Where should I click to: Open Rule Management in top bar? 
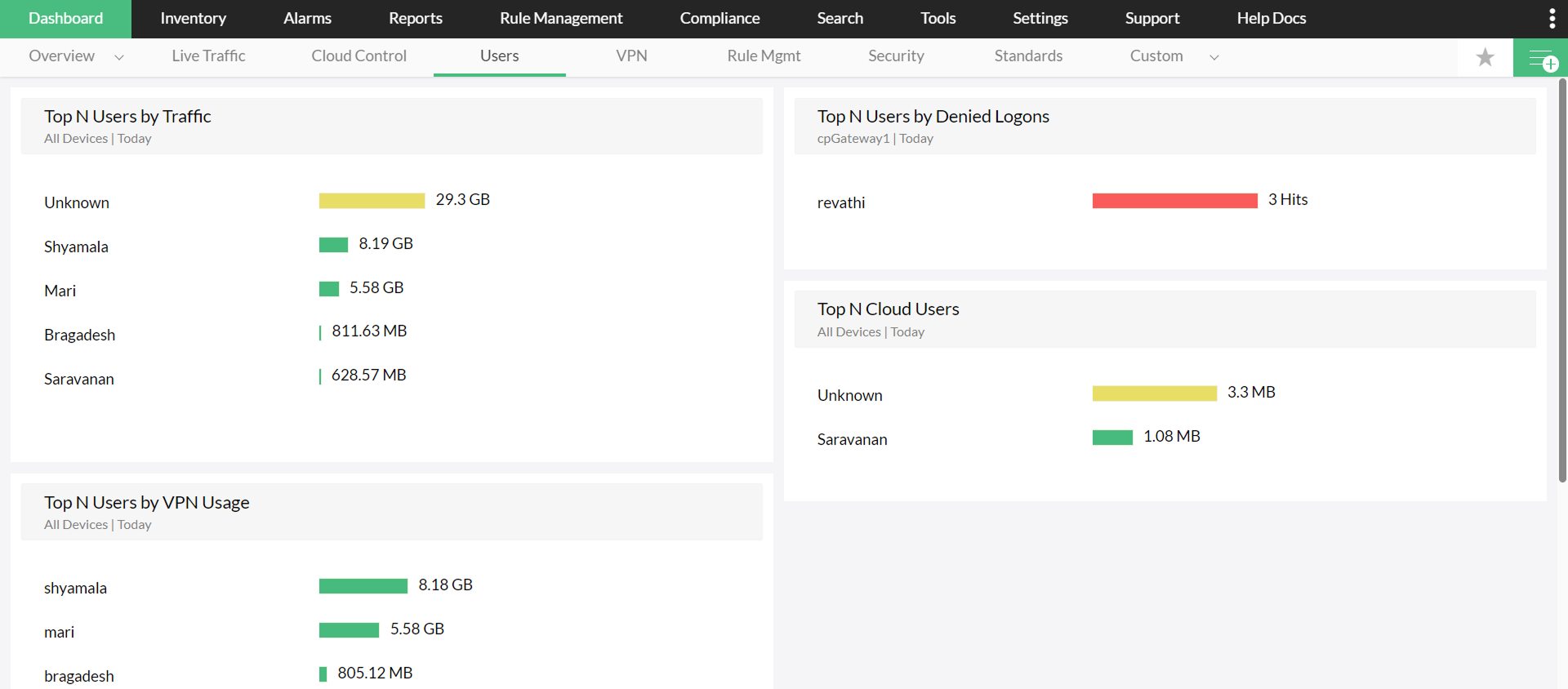coord(561,19)
